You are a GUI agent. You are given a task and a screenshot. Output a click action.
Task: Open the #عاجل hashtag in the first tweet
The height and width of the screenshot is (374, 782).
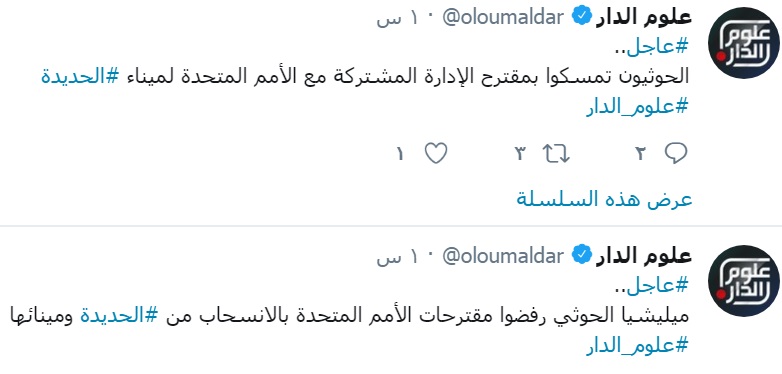(650, 47)
